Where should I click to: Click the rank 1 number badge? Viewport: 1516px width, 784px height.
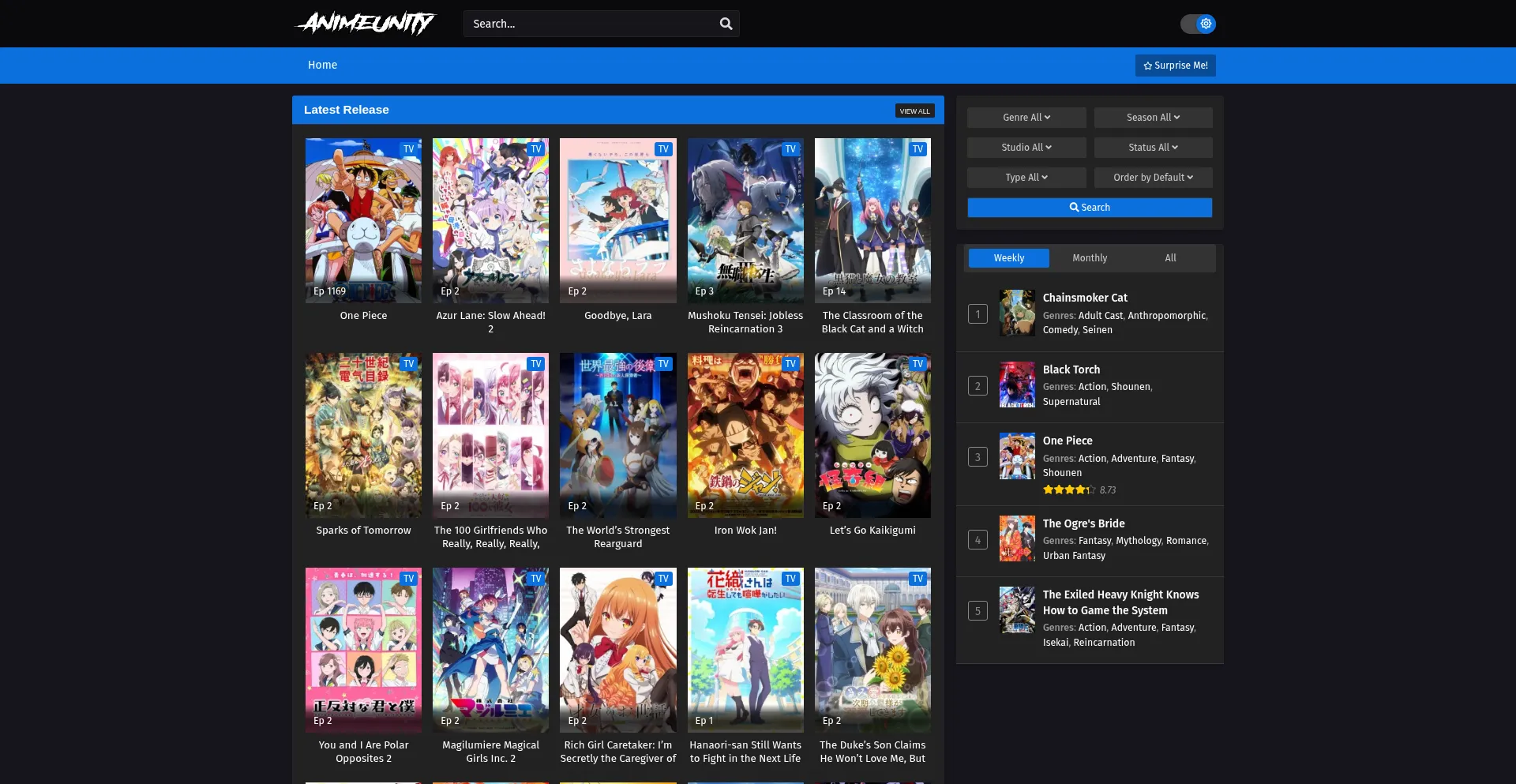pyautogui.click(x=978, y=314)
